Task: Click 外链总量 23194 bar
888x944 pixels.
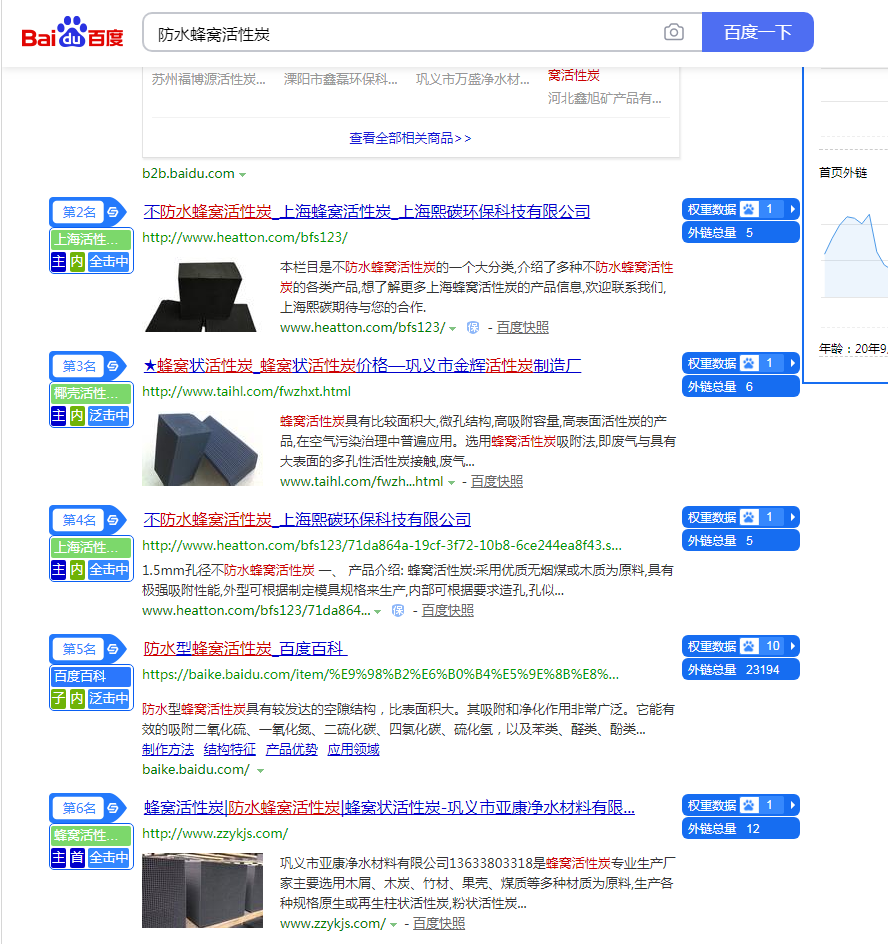Action: [741, 670]
